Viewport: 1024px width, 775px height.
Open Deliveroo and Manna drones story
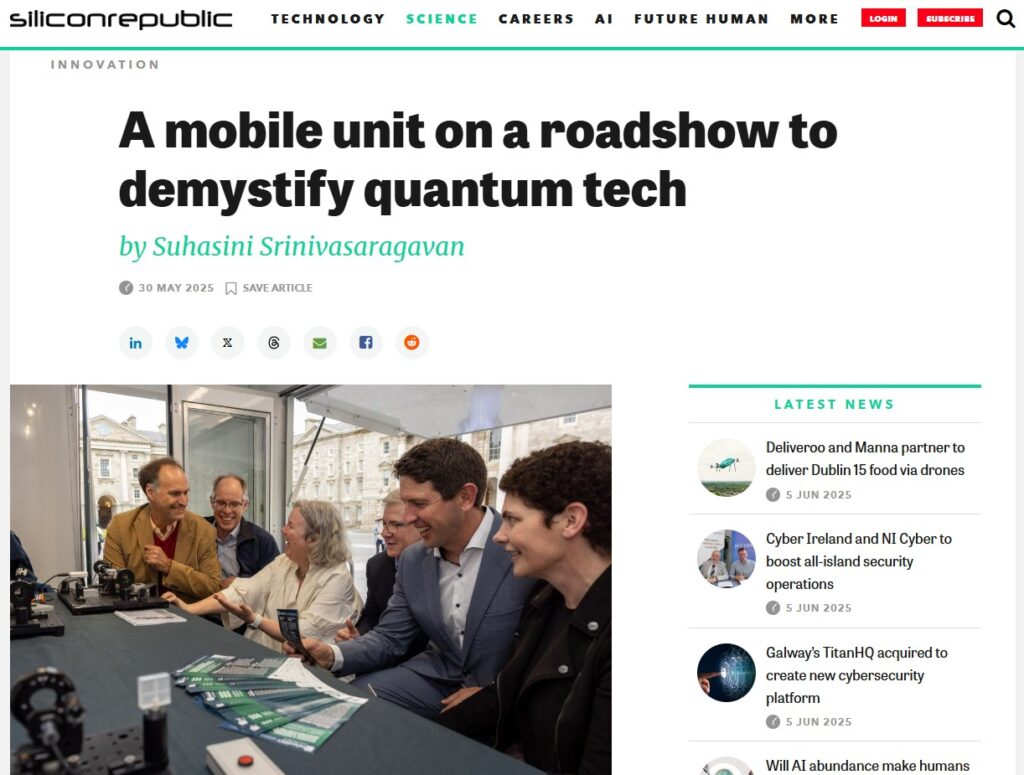(x=865, y=458)
